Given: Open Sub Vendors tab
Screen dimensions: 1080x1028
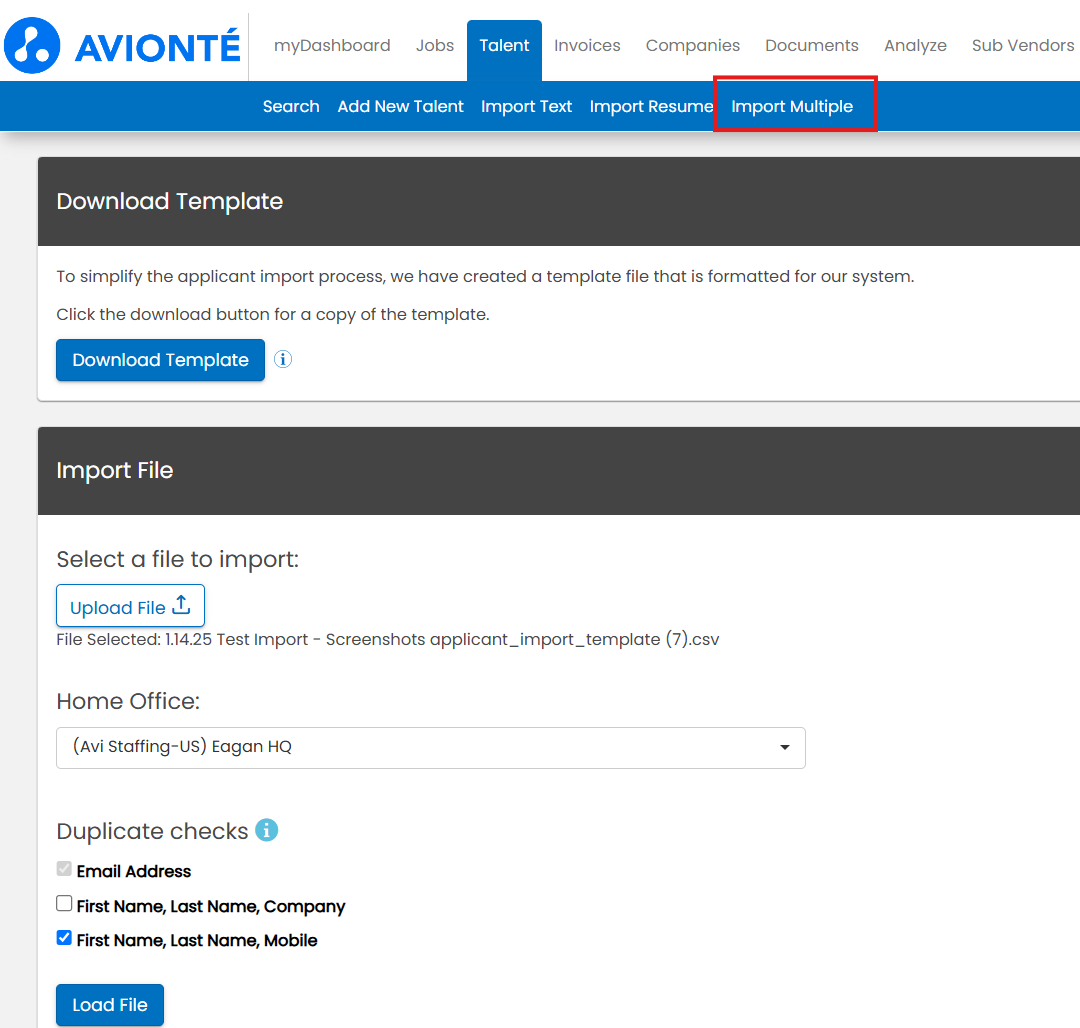Looking at the screenshot, I should click(x=1022, y=45).
